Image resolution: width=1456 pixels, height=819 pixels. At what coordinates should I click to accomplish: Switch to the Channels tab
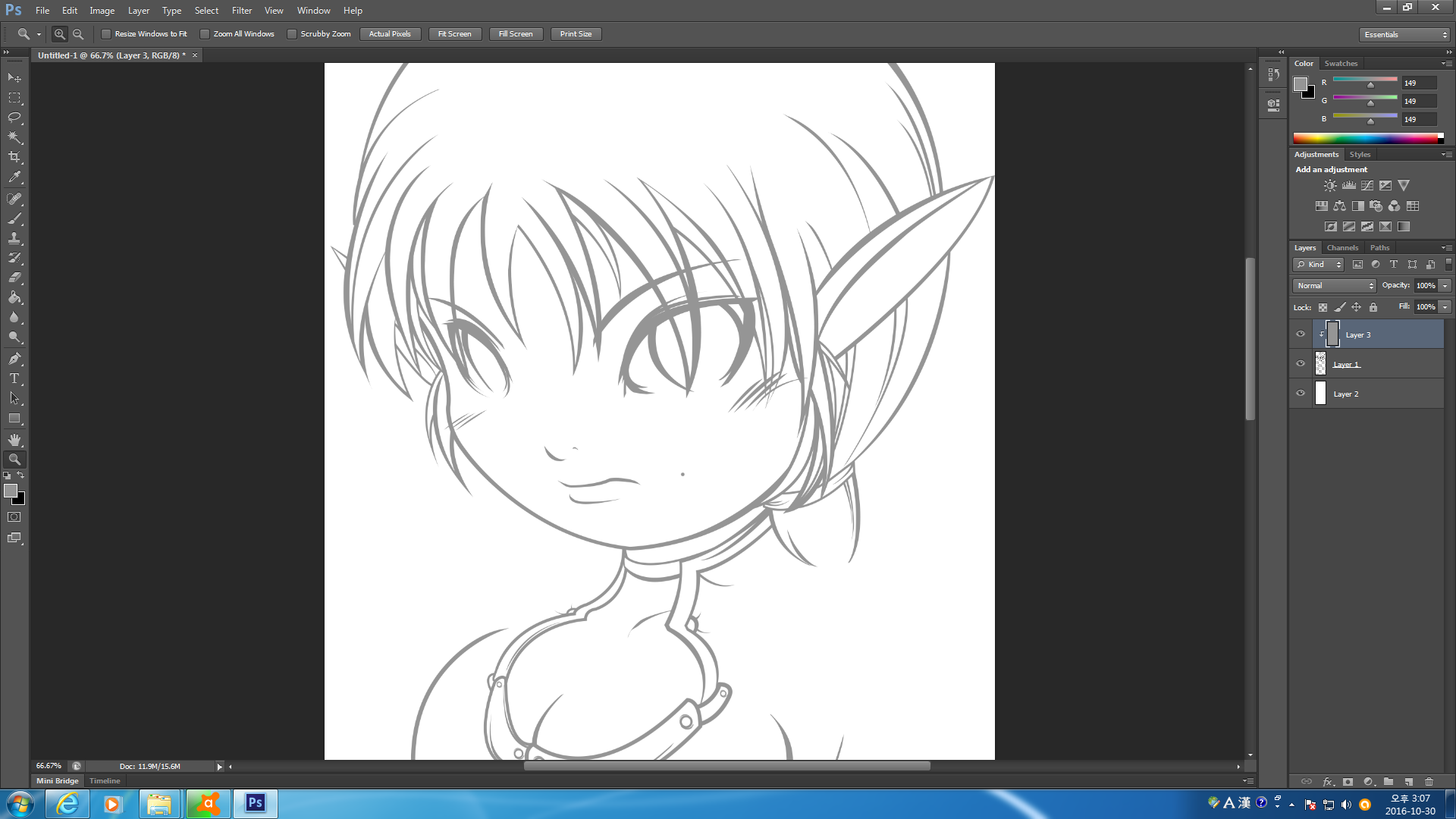click(1342, 248)
